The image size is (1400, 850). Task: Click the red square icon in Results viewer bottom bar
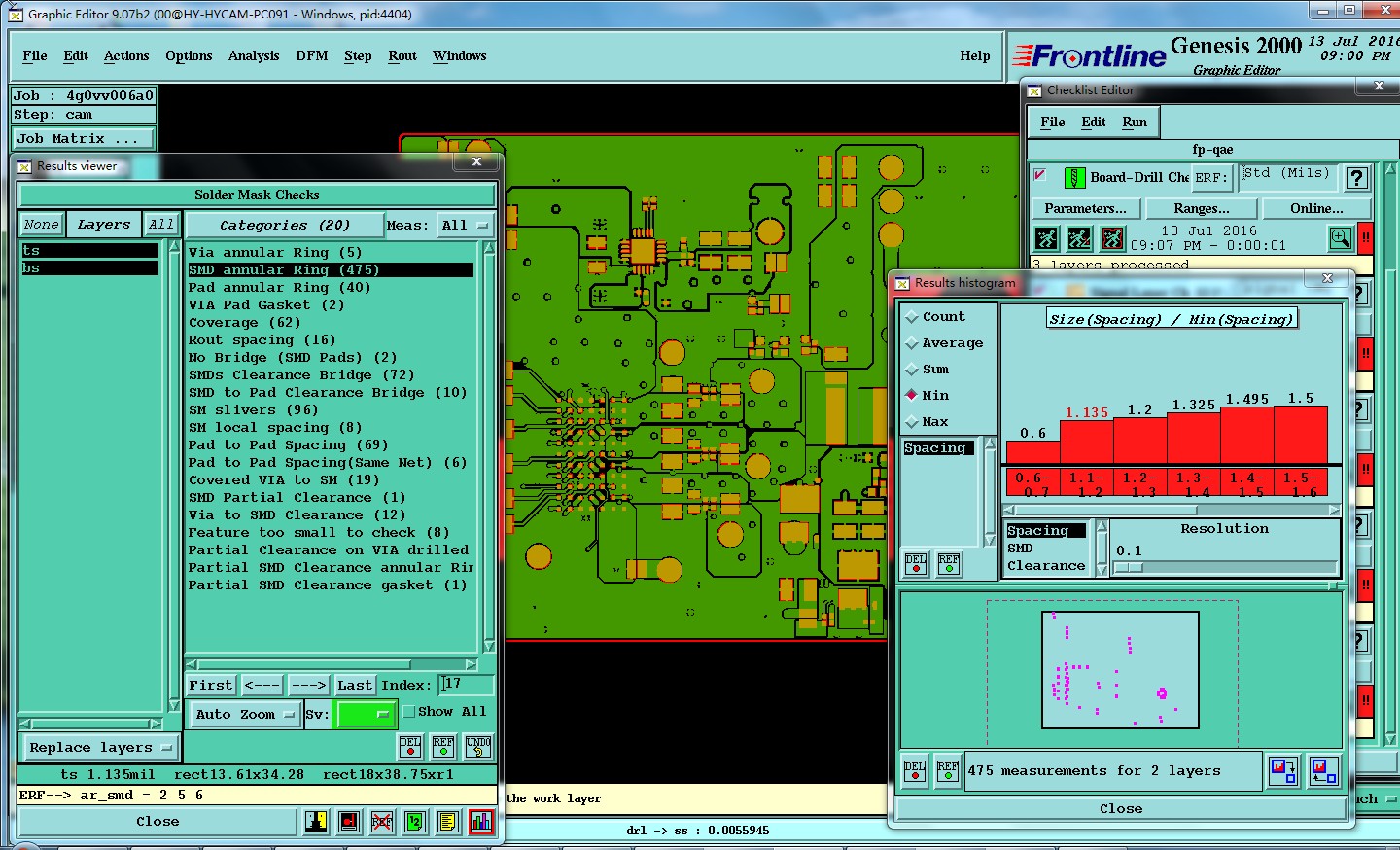click(349, 822)
